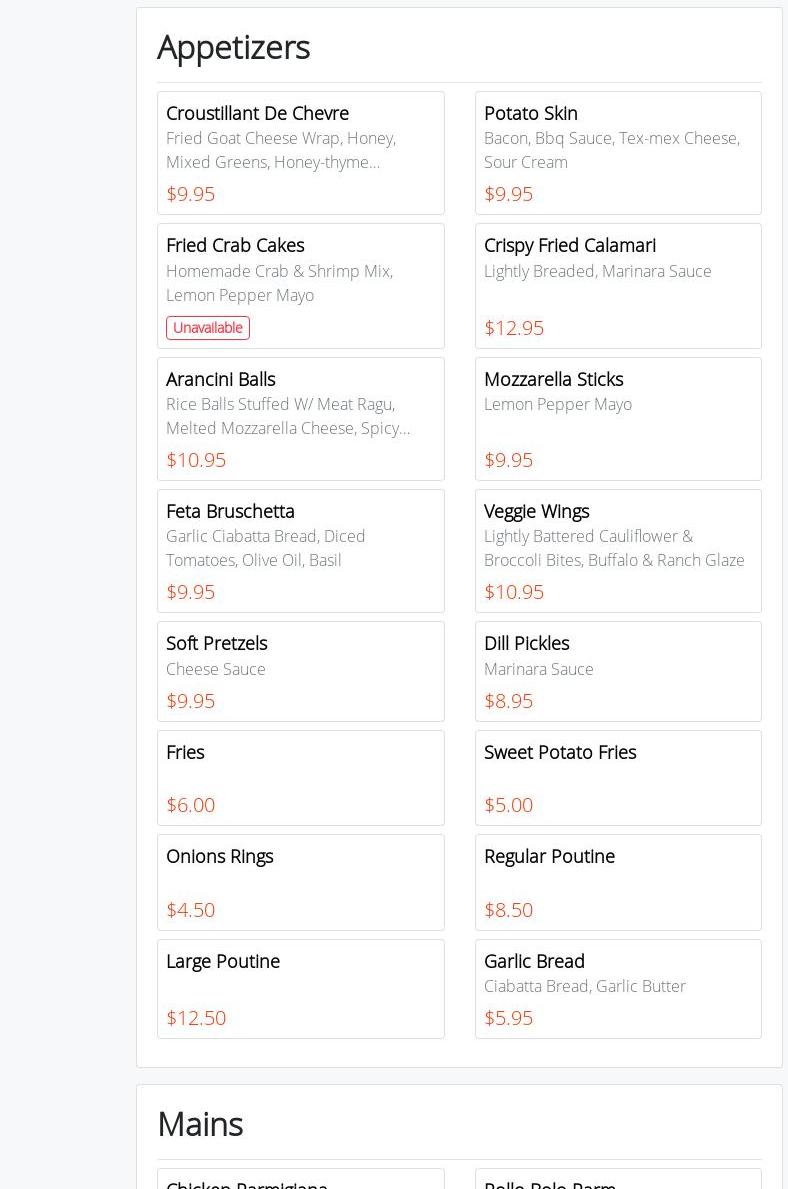Click the $12.95 price on Crispy Fried Calamari
This screenshot has width=788, height=1189.
point(514,328)
